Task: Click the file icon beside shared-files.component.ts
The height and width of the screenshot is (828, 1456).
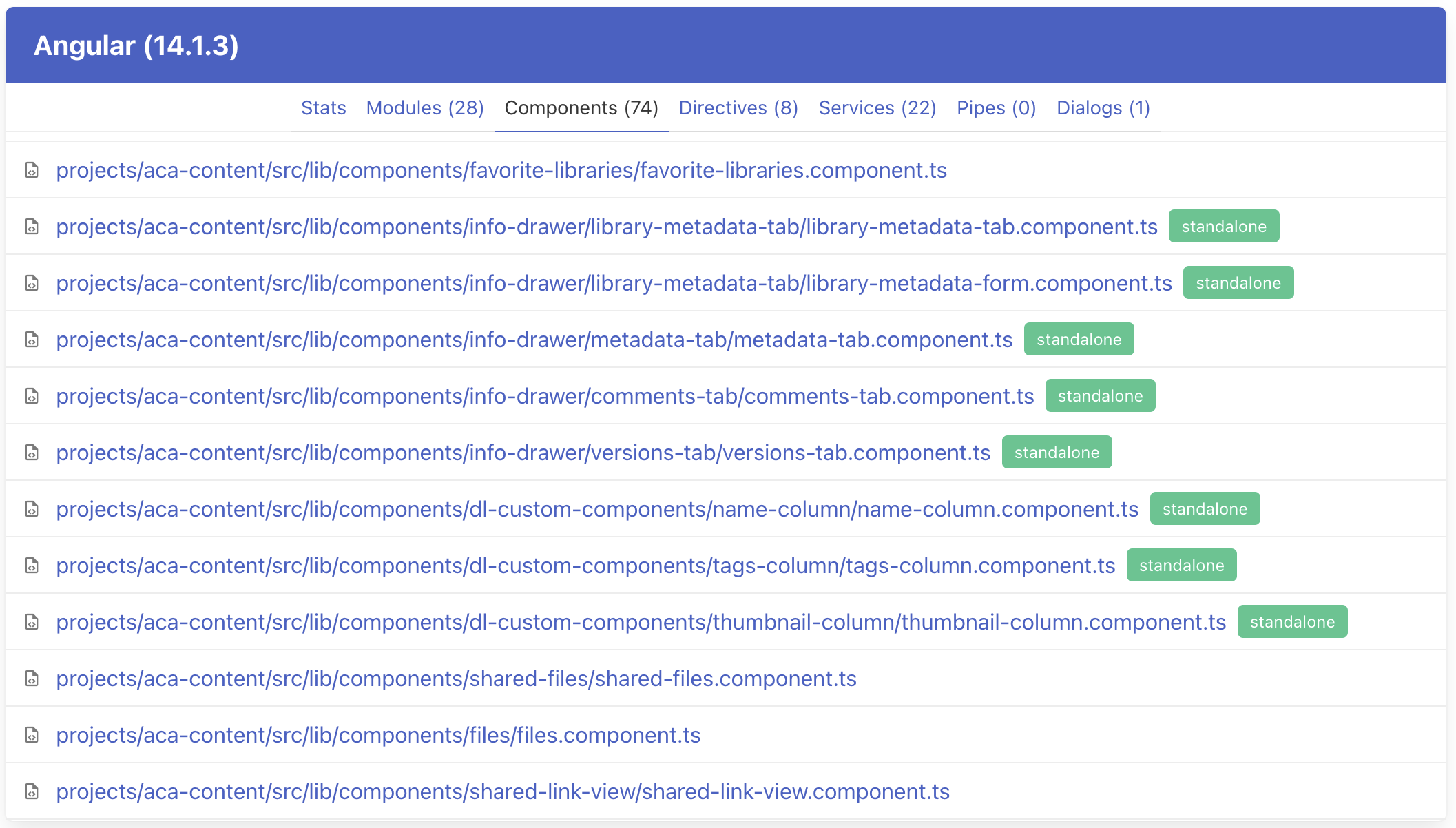Action: click(32, 678)
